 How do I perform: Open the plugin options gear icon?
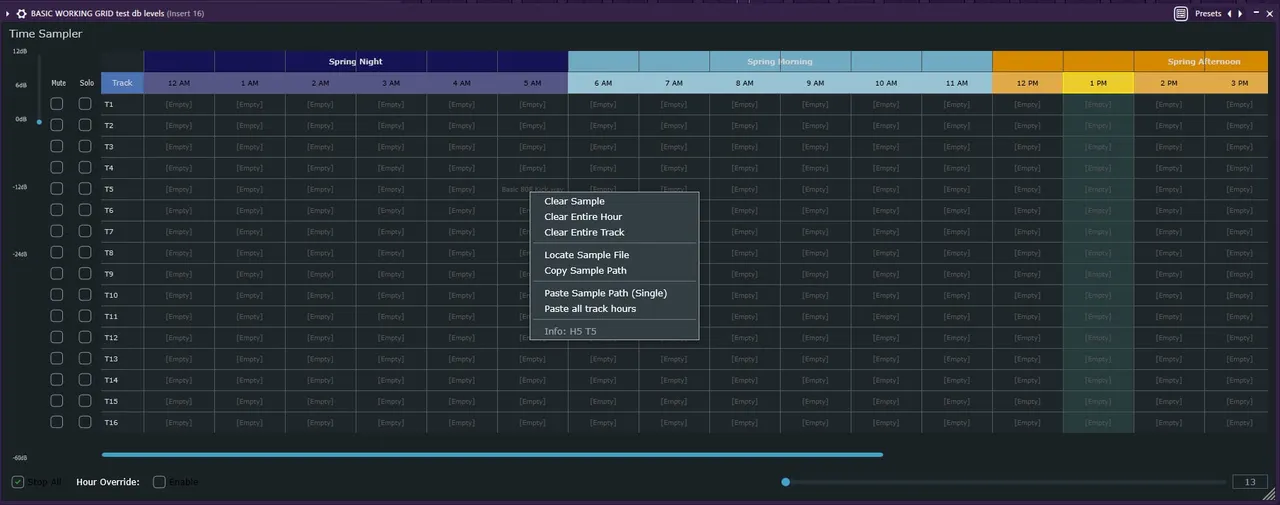(21, 14)
